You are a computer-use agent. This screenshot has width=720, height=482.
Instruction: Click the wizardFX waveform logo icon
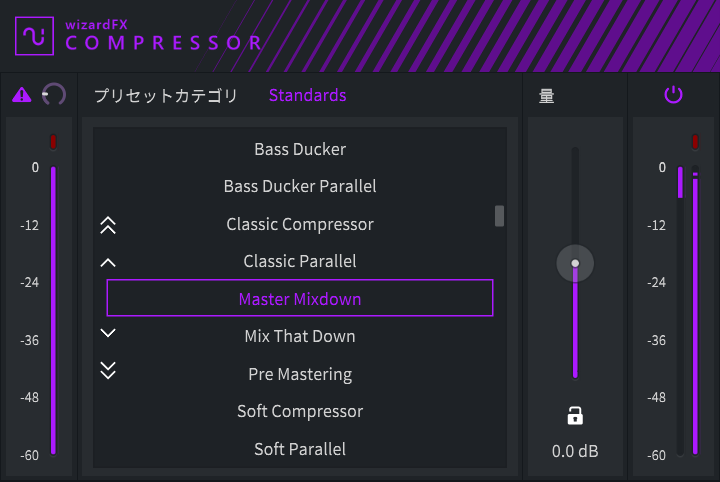[34, 36]
